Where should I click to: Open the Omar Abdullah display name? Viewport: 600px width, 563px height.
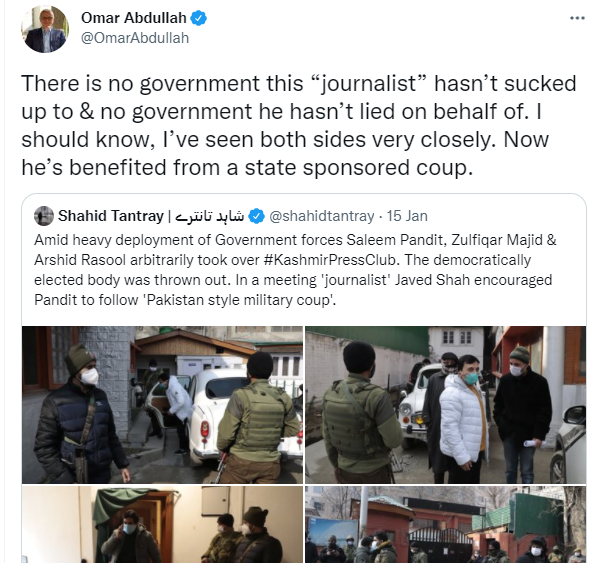134,18
